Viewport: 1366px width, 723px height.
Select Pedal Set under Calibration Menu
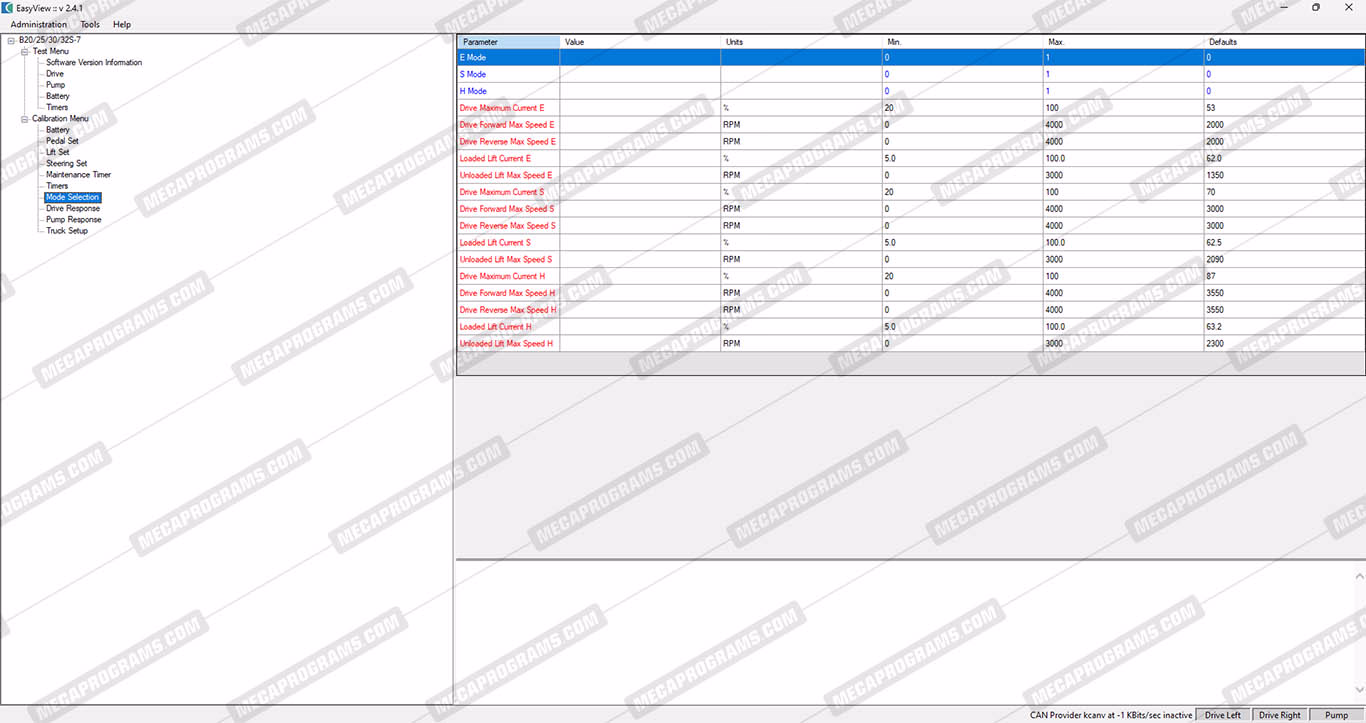click(62, 141)
